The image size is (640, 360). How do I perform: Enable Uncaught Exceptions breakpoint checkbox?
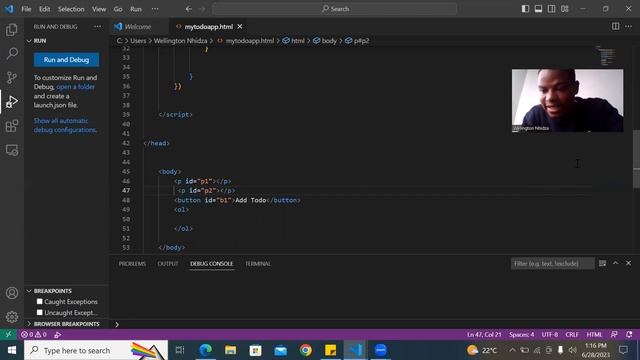point(40,312)
